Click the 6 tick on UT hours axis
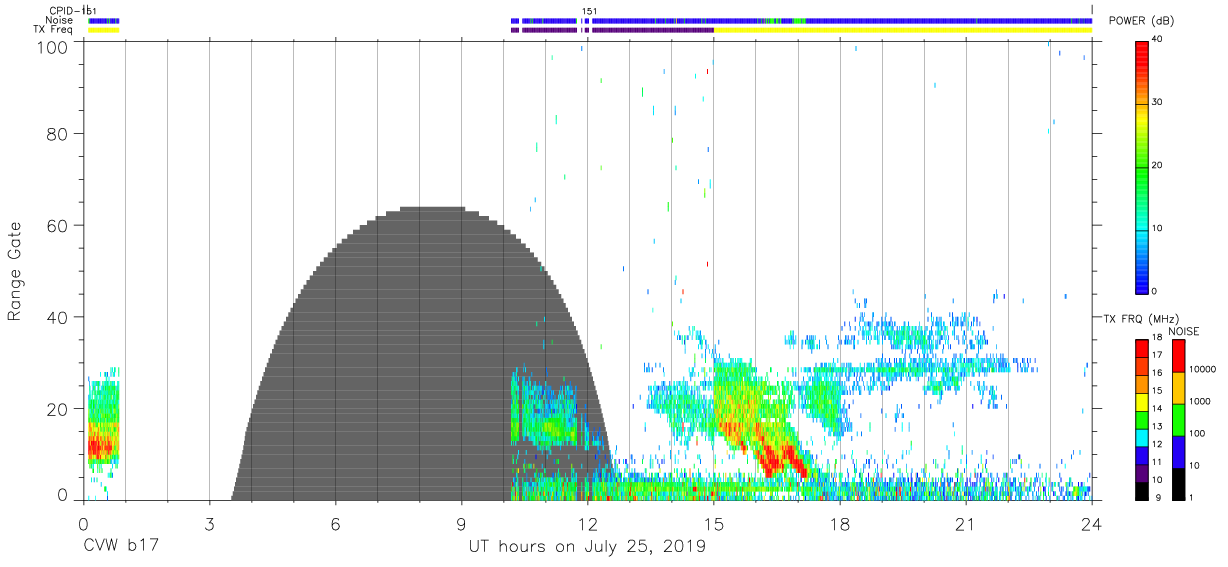The height and width of the screenshot is (567, 1228). [335, 523]
